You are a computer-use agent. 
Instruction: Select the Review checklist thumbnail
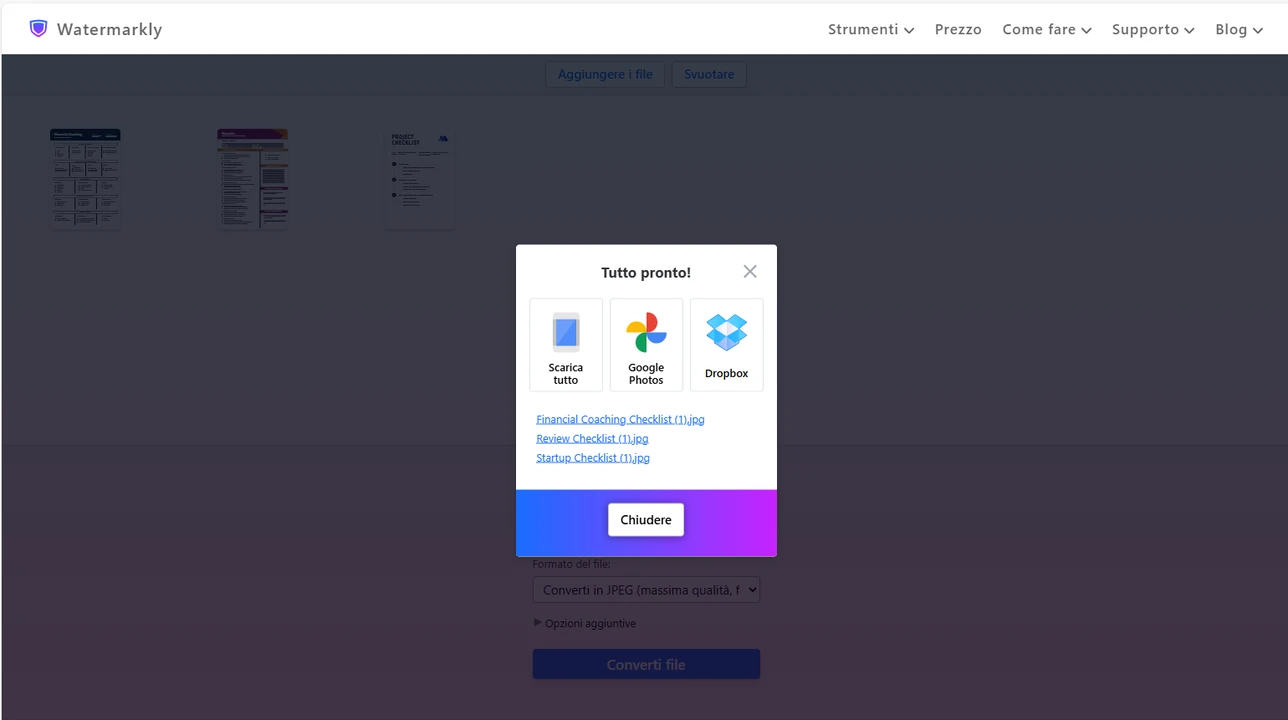click(x=253, y=178)
